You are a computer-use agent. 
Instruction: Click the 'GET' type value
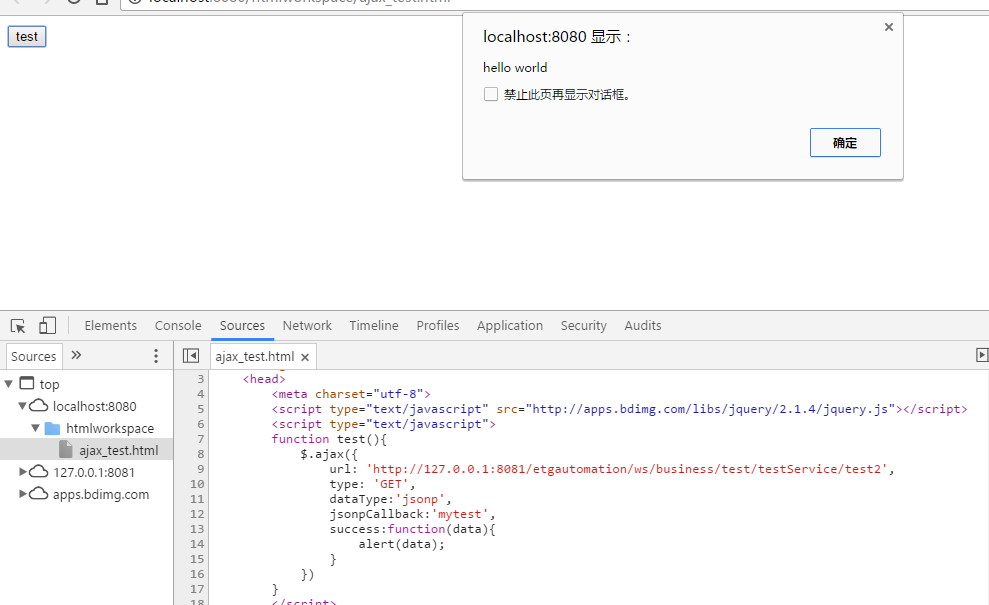click(x=391, y=484)
